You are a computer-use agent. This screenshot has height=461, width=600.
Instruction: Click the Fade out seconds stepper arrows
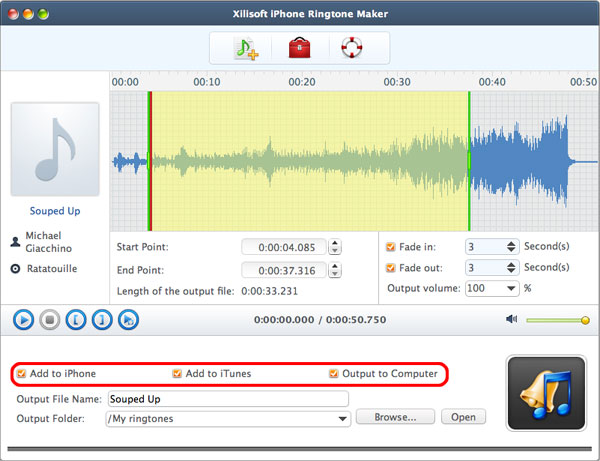(511, 267)
